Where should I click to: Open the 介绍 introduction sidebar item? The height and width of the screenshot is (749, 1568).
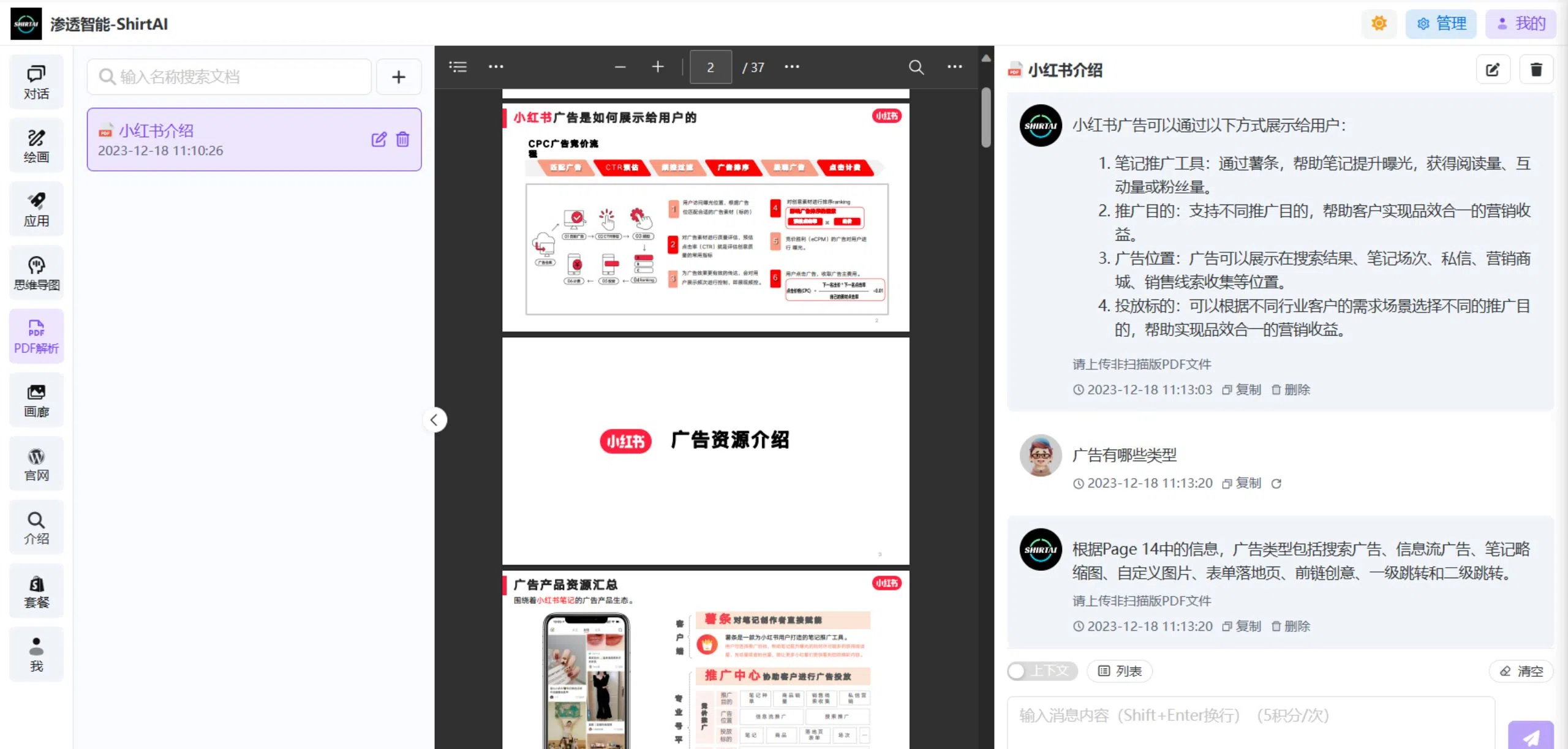[36, 528]
